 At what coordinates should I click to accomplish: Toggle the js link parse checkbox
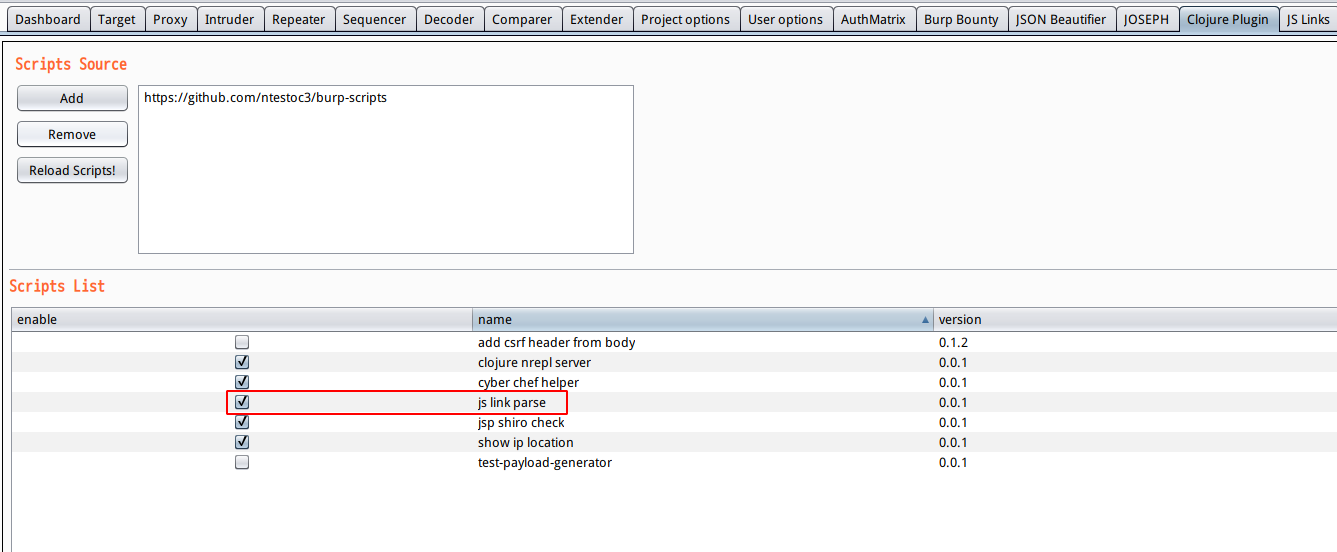click(242, 402)
